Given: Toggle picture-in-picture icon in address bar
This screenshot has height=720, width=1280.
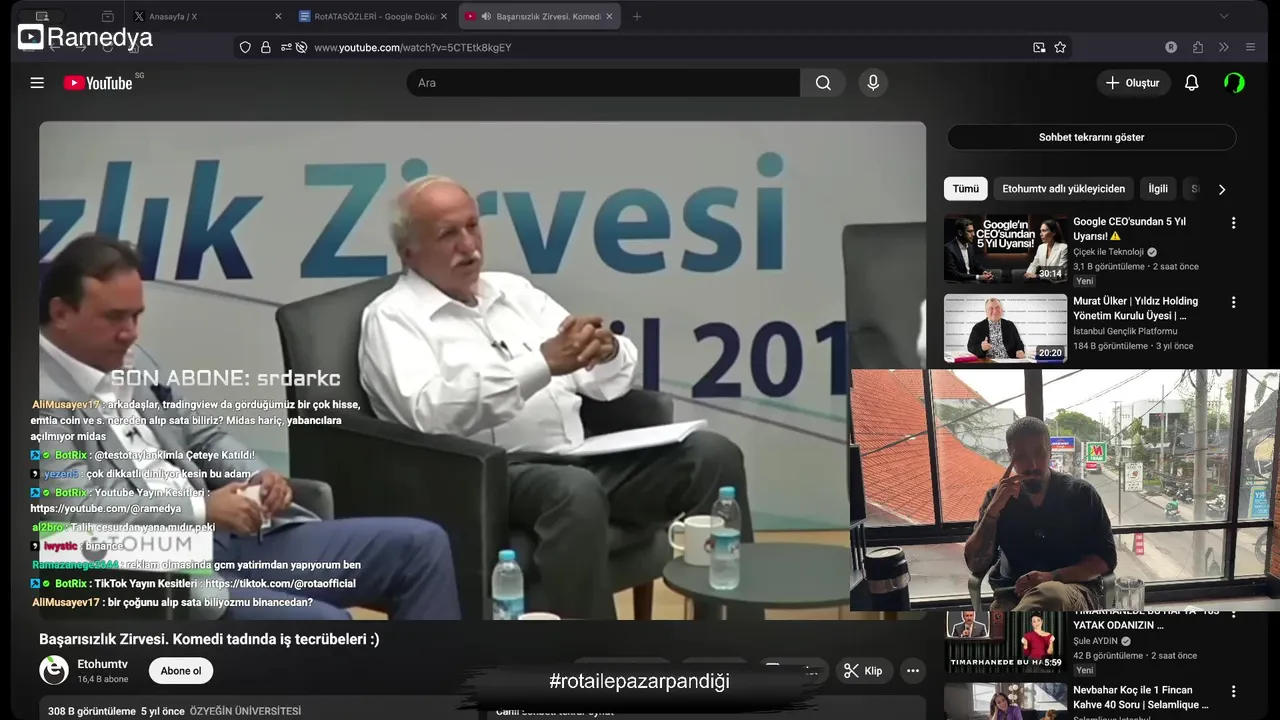Looking at the screenshot, I should 1039,47.
